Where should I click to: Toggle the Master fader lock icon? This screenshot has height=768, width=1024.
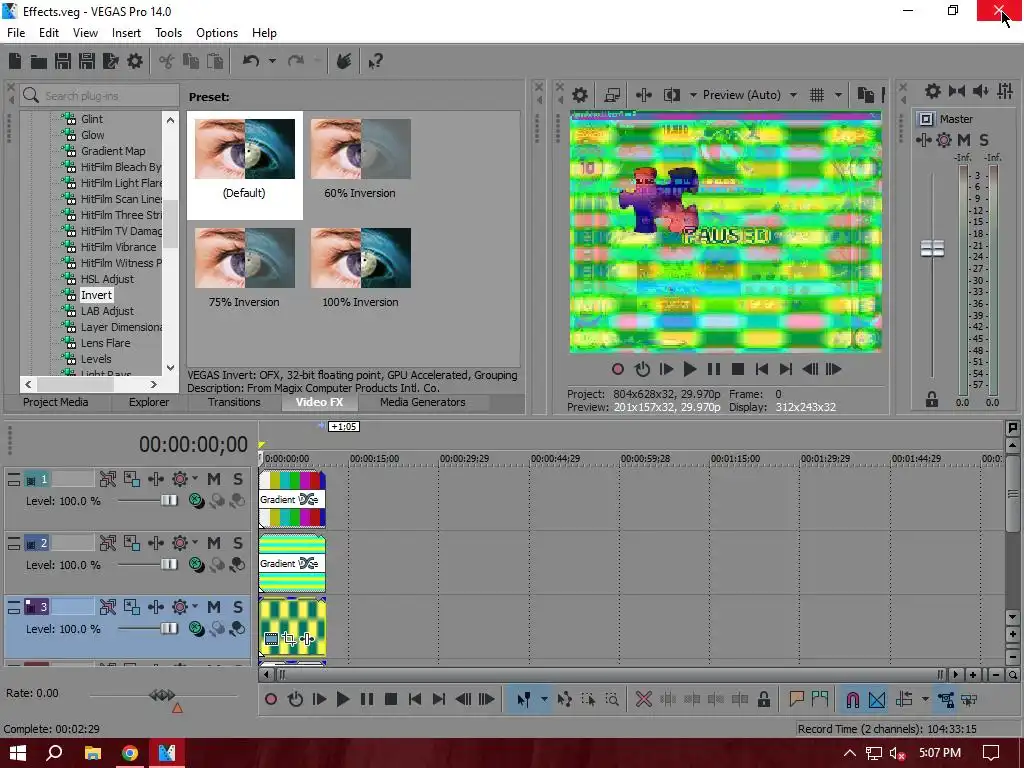pos(932,399)
